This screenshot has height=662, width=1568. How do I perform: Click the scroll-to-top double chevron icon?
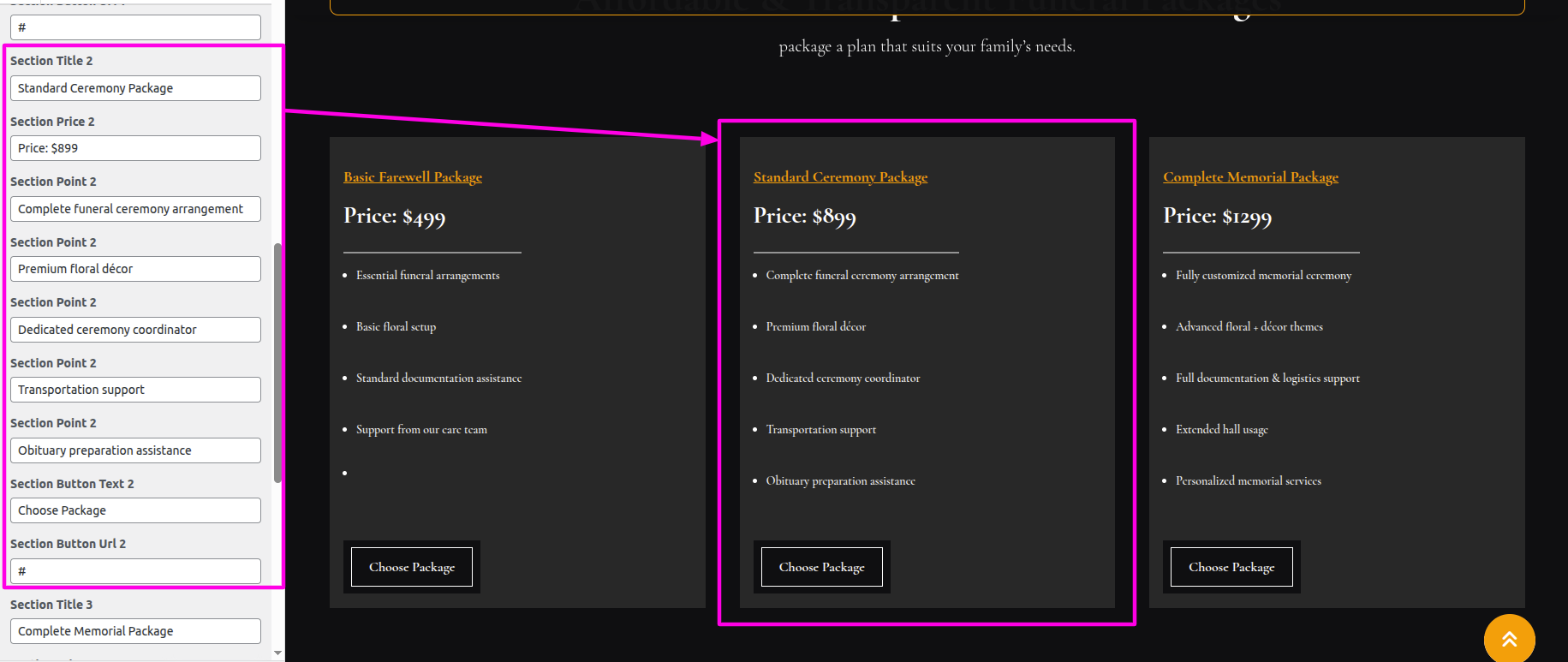1509,639
